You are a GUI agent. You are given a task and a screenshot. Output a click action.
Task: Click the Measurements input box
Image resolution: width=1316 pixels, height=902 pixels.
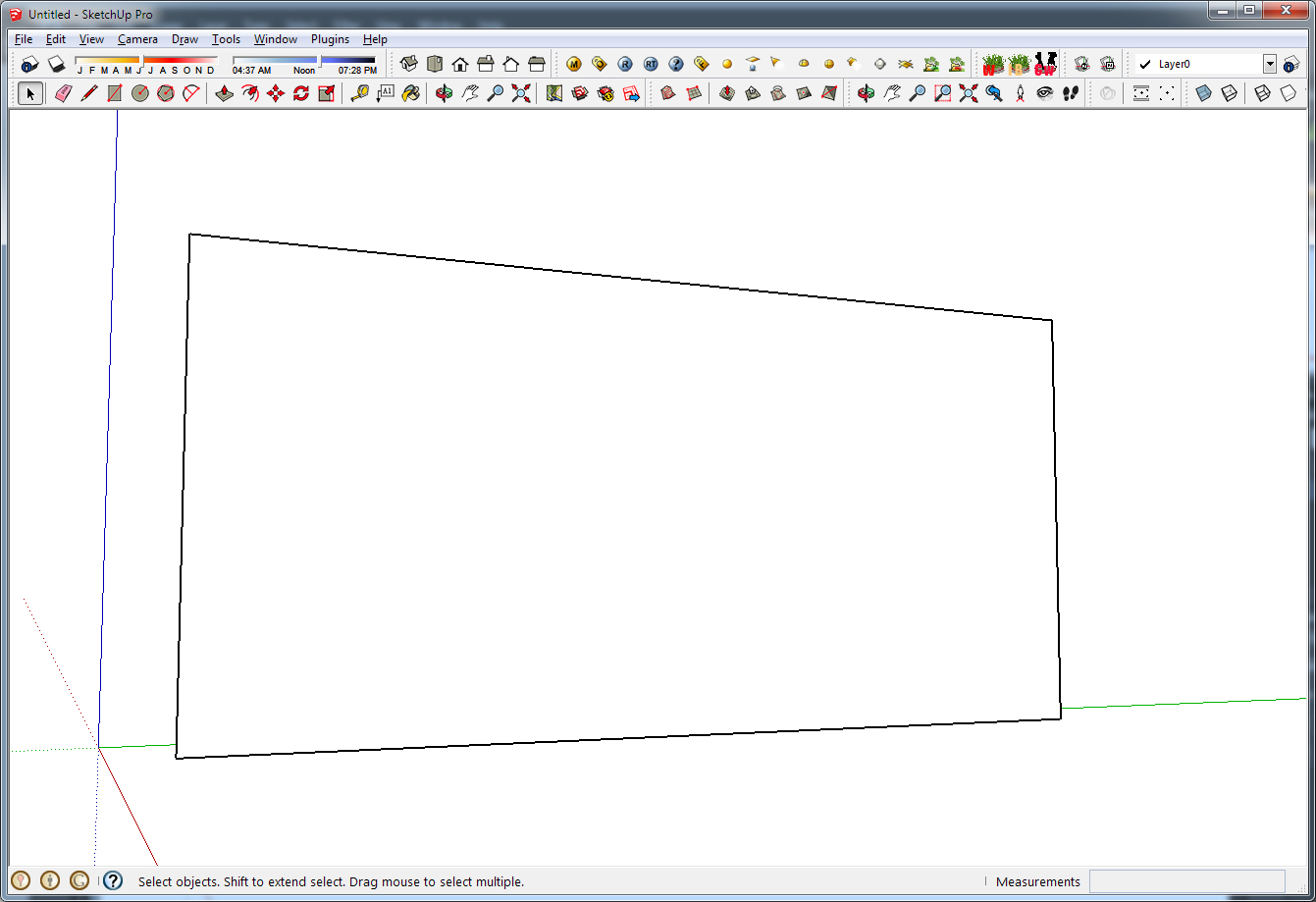pyautogui.click(x=1186, y=881)
